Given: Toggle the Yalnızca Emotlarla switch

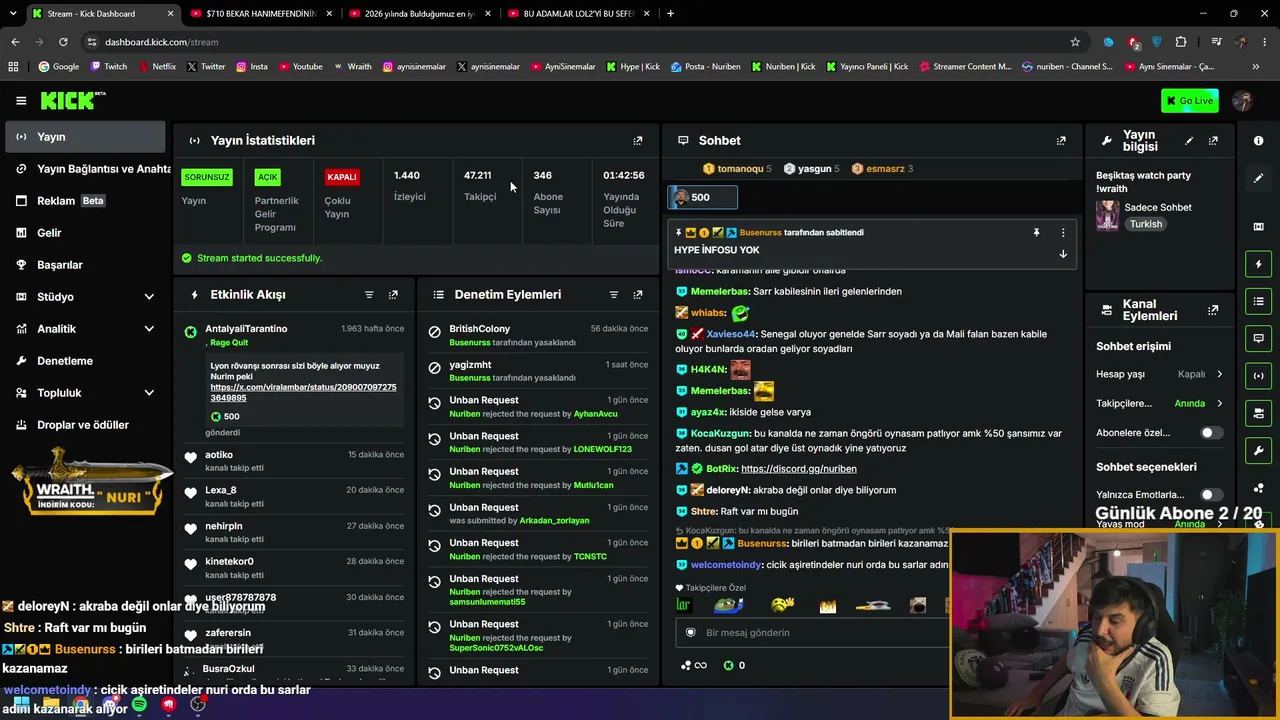Looking at the screenshot, I should point(1211,494).
